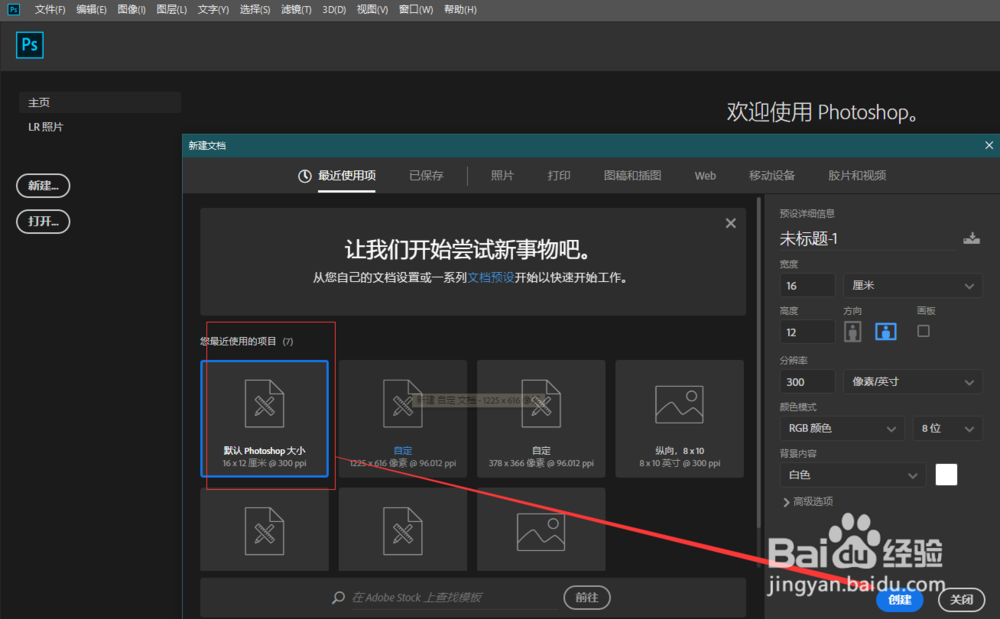Open 编辑(E) menu

tap(91, 10)
